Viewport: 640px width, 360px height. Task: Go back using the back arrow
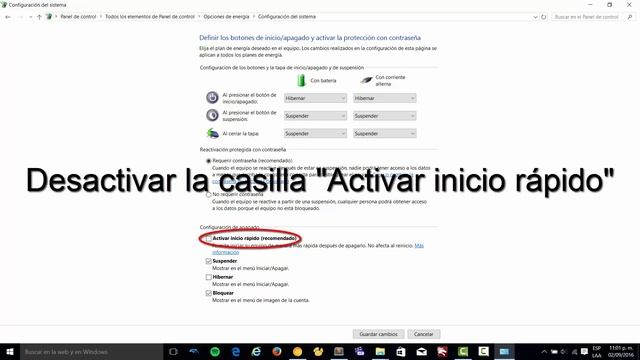(8, 17)
